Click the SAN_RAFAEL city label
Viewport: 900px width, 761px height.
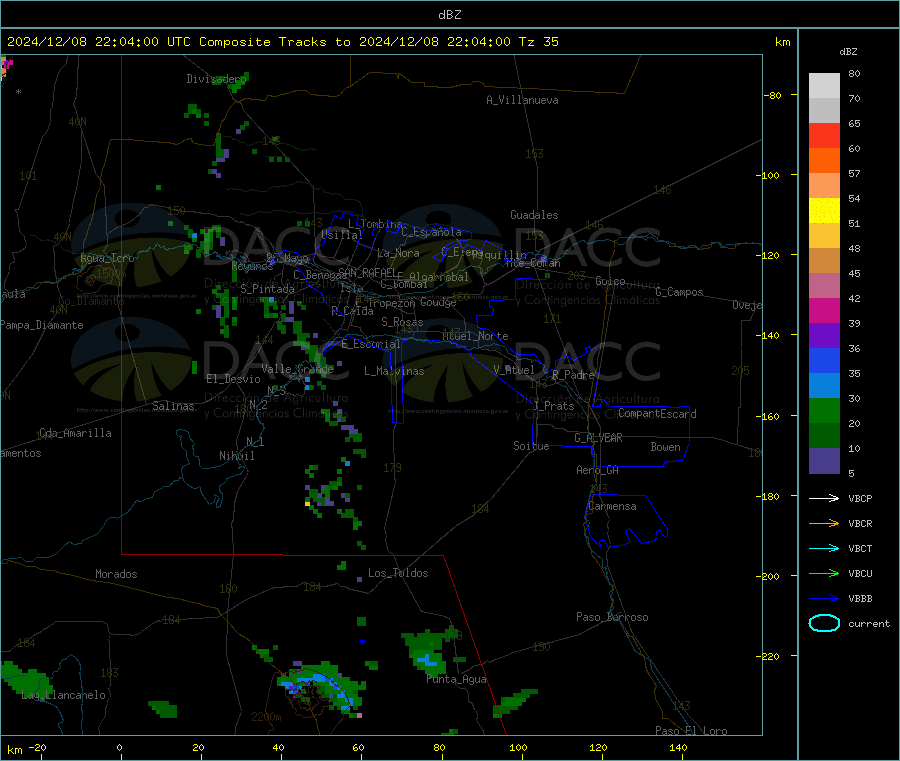click(367, 272)
